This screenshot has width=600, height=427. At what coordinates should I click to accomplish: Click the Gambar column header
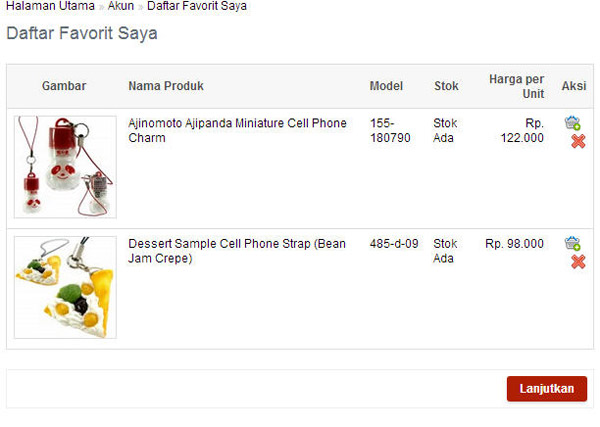64,86
